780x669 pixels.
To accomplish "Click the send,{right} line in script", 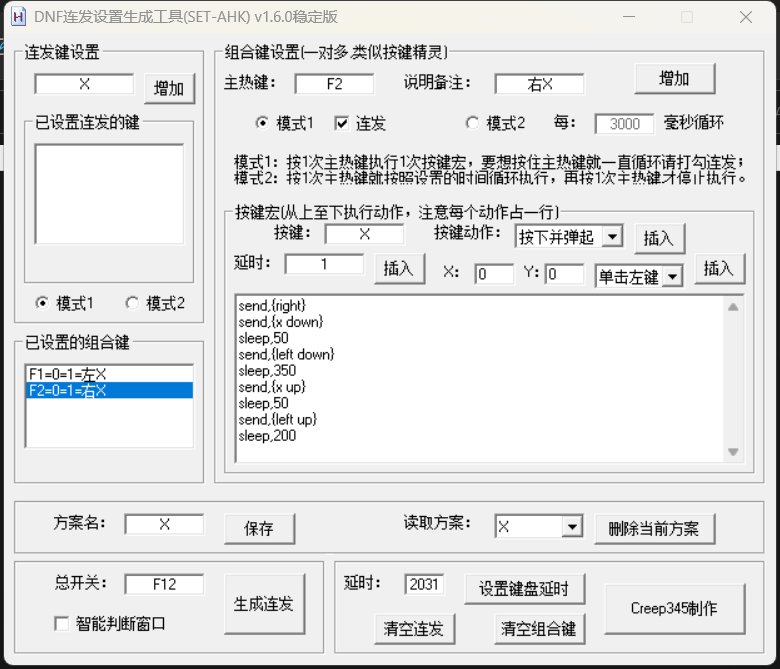I will [x=272, y=305].
